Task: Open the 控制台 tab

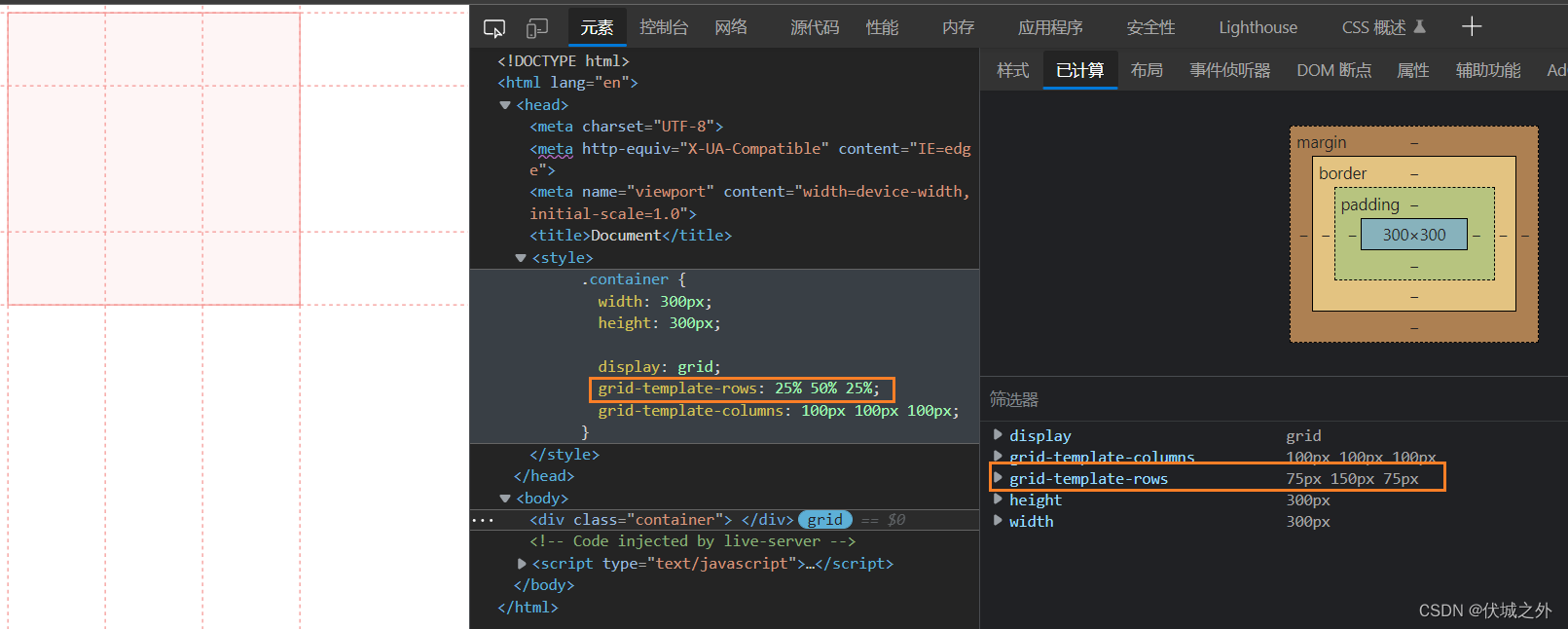Action: [664, 27]
